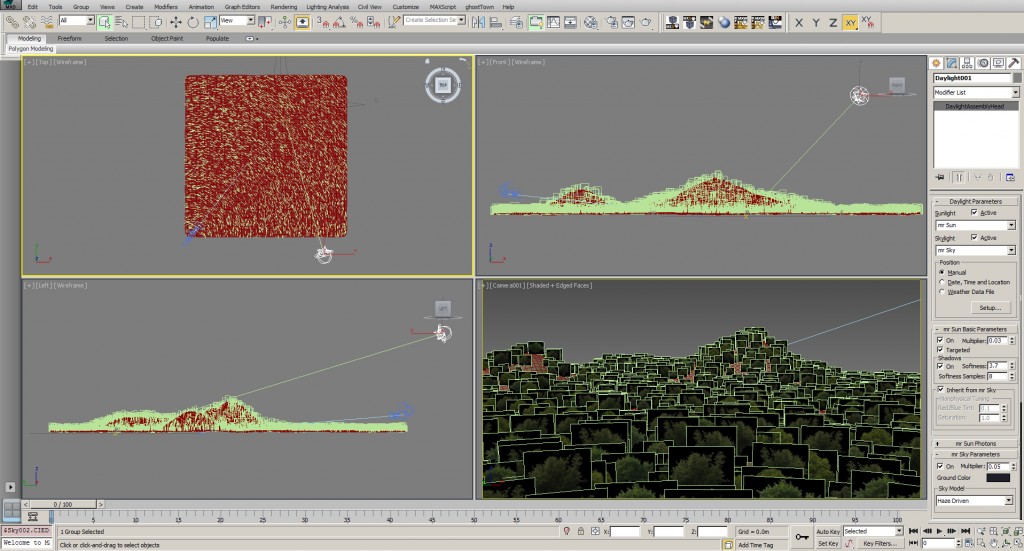
Task: Open the Edit menu
Action: [33, 7]
